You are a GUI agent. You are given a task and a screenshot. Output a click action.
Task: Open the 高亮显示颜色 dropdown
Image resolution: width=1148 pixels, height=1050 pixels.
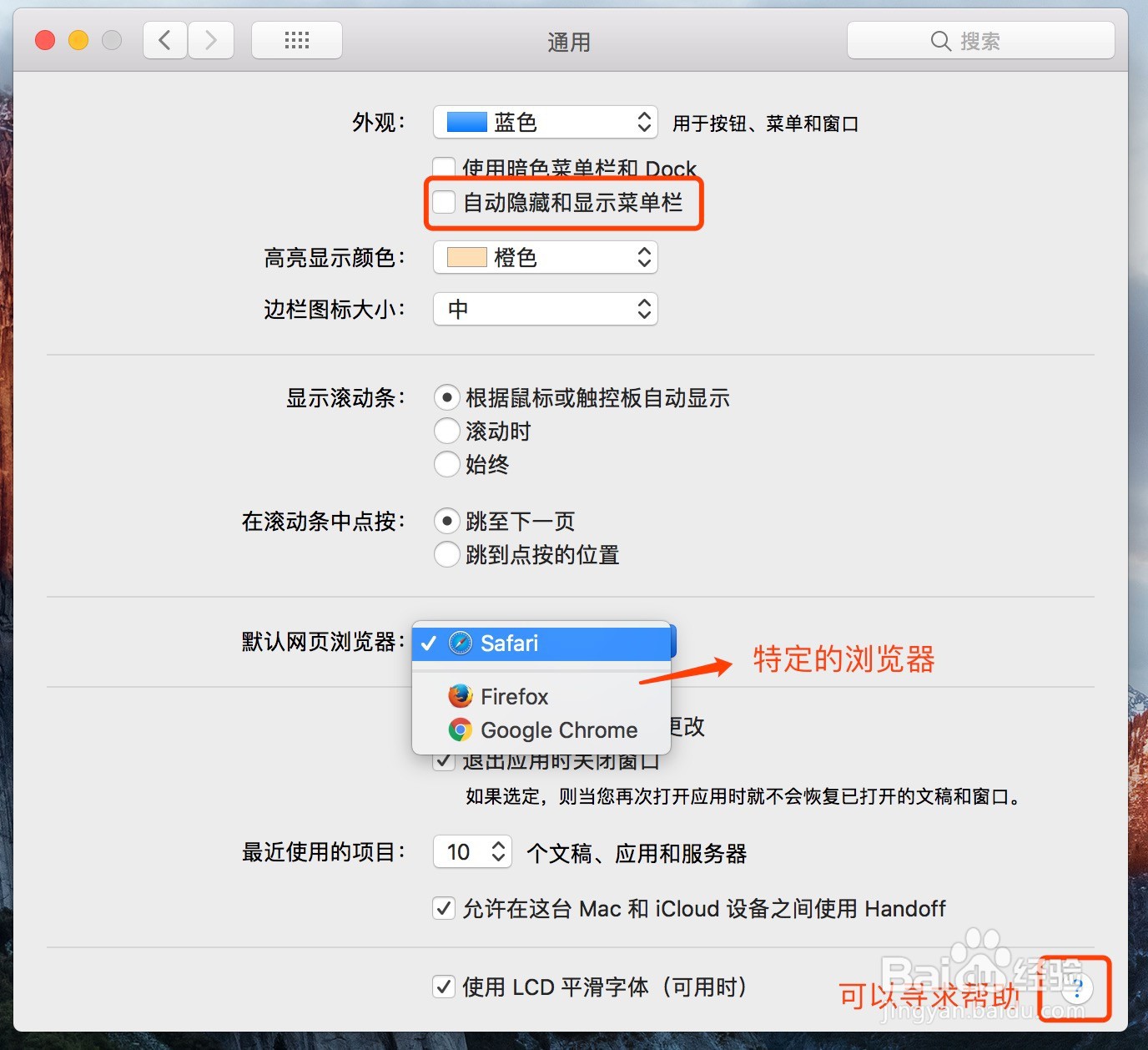(546, 257)
